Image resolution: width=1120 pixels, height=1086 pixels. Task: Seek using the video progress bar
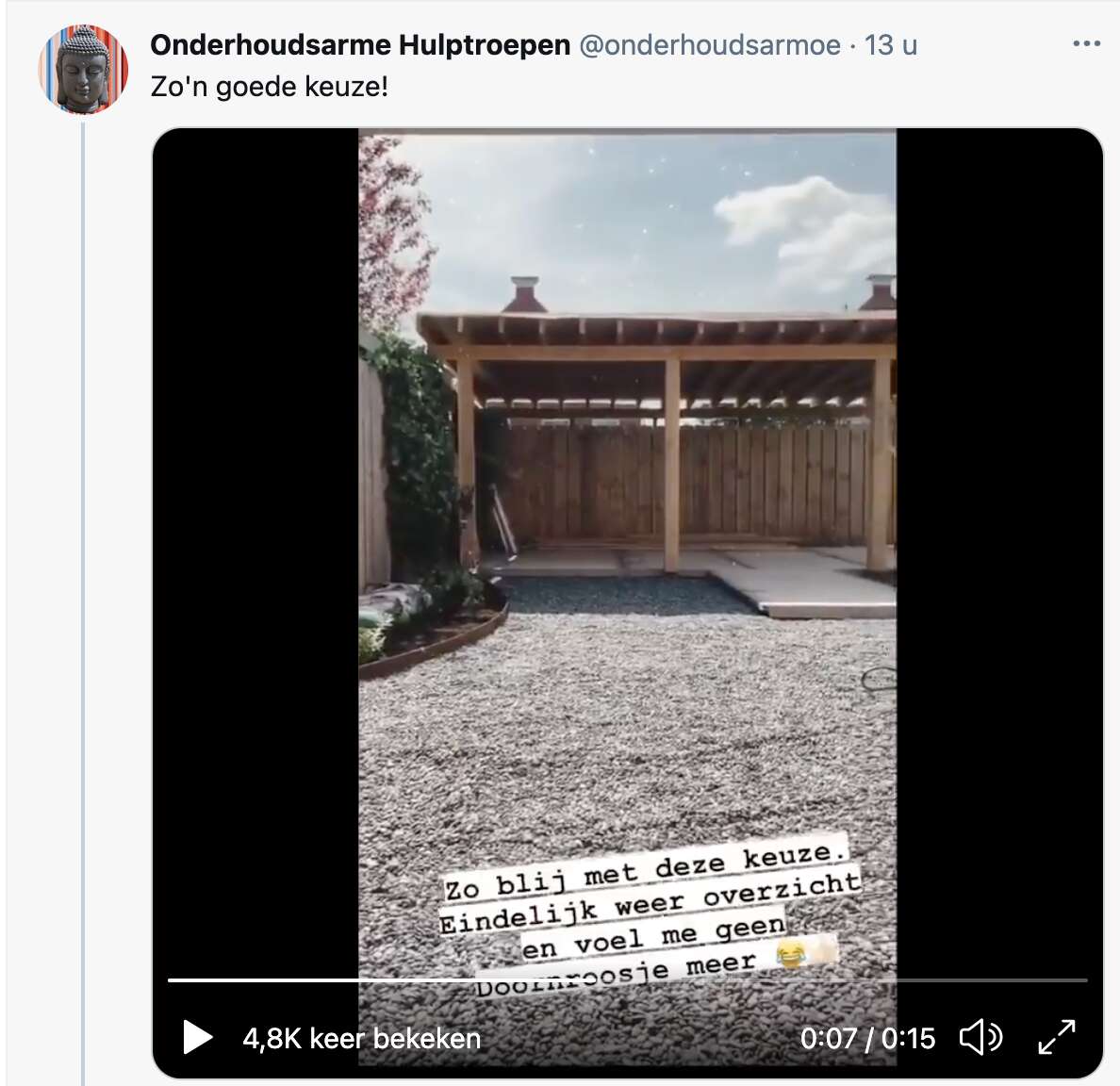coord(627,980)
